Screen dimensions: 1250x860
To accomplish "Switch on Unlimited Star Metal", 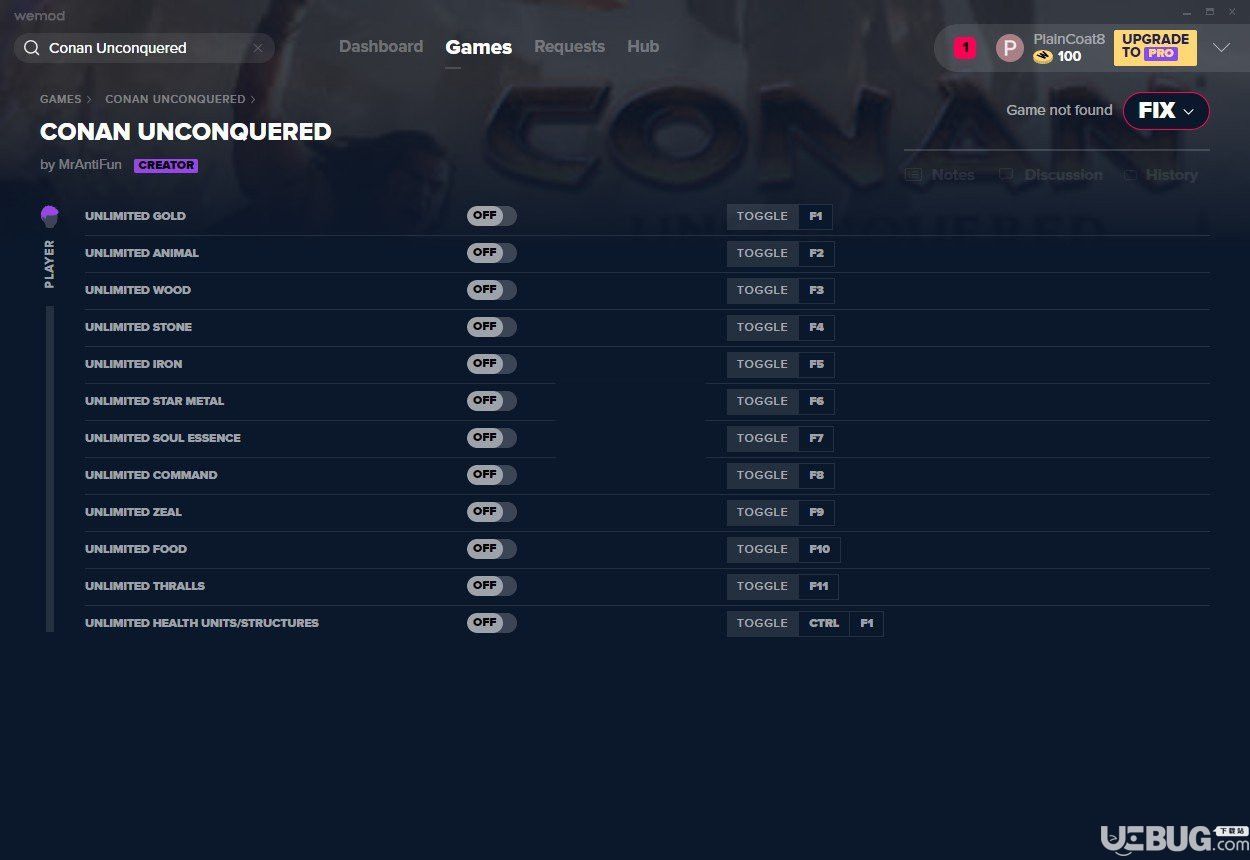I will pyautogui.click(x=492, y=401).
